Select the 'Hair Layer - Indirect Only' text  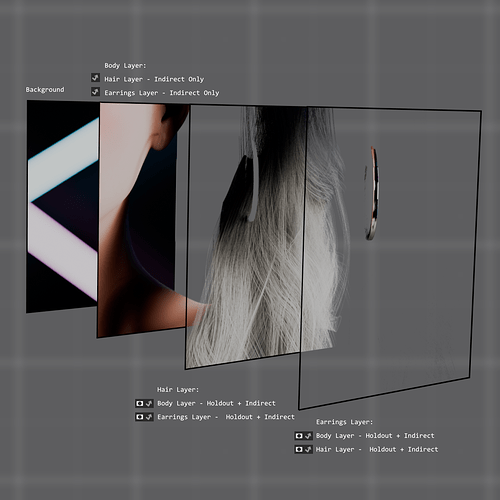pos(154,79)
